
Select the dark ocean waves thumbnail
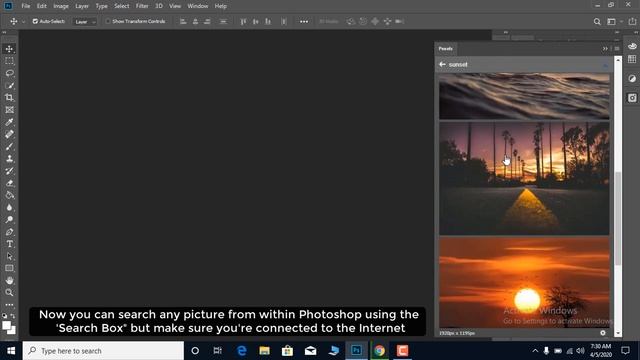coord(524,96)
